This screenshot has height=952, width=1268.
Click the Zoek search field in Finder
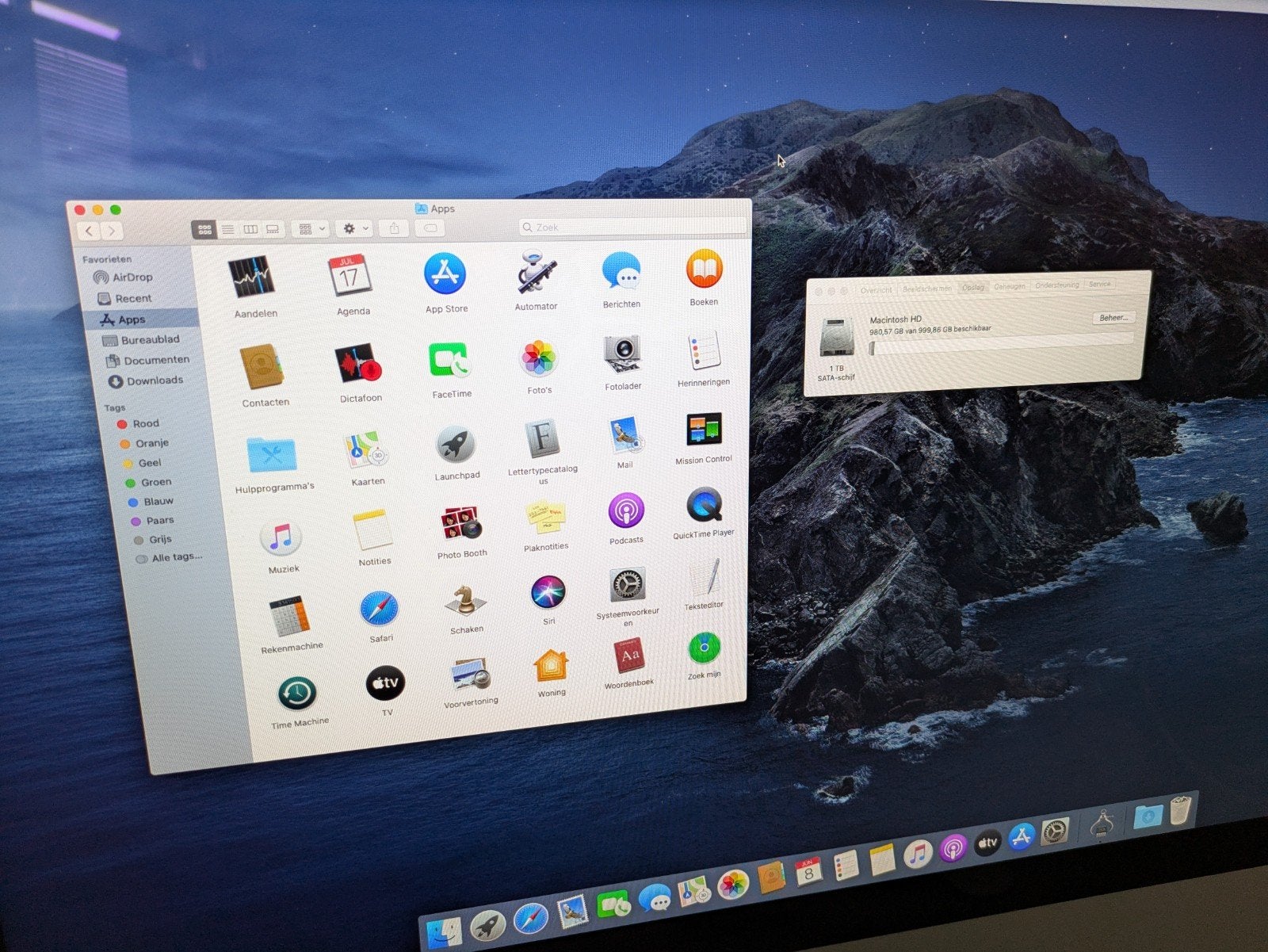pos(632,227)
